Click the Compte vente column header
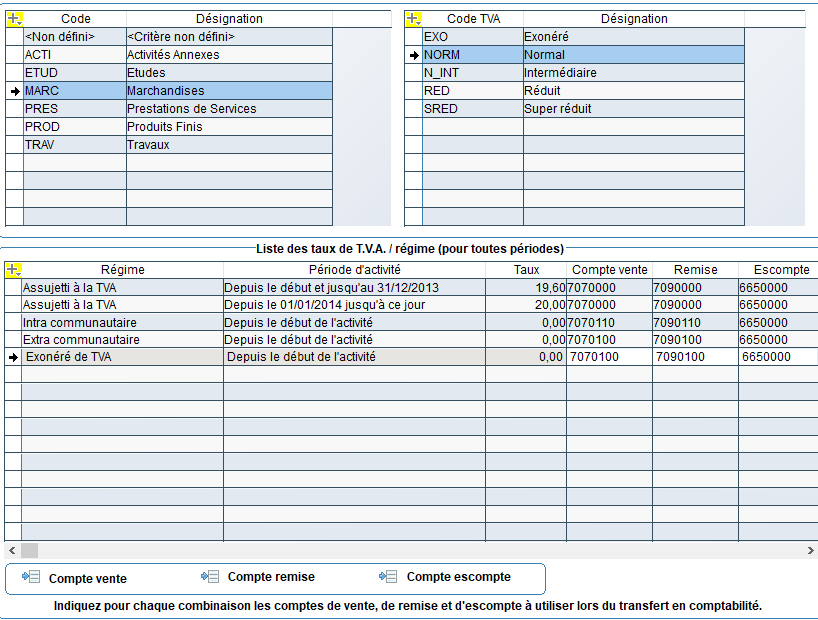The width and height of the screenshot is (818, 620). click(x=609, y=270)
